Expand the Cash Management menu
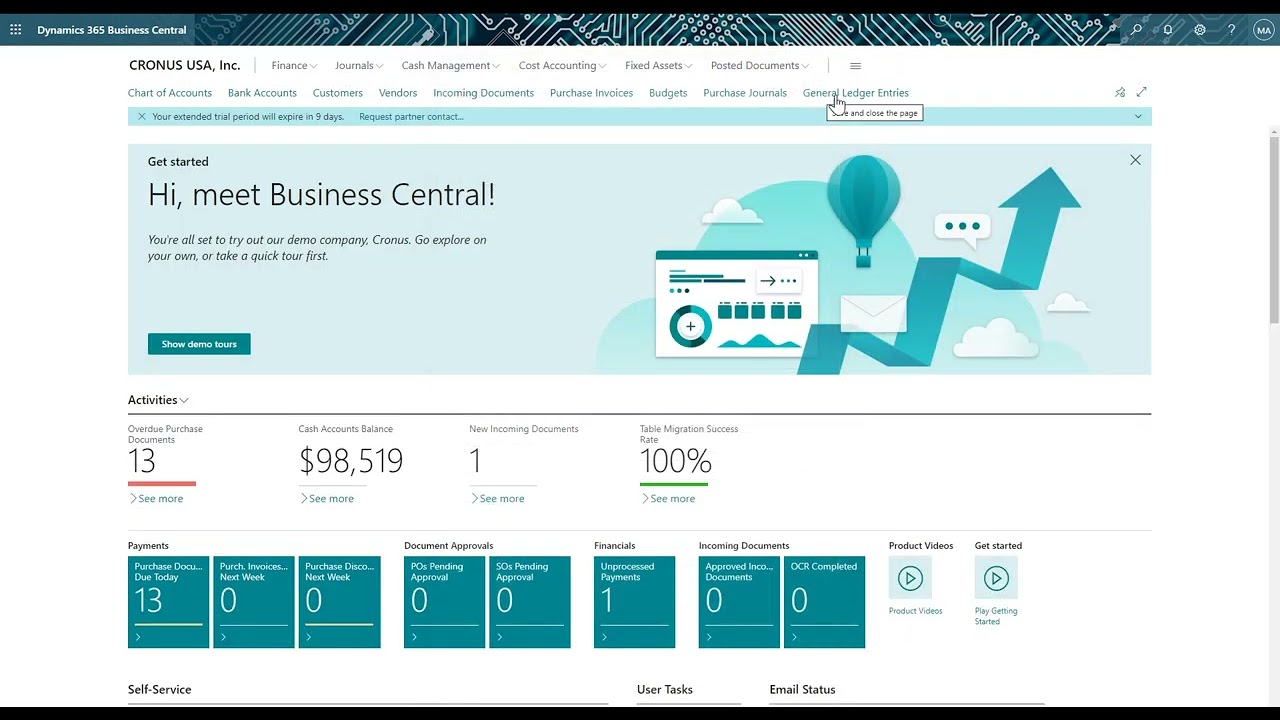The width and height of the screenshot is (1280, 720). [x=451, y=66]
